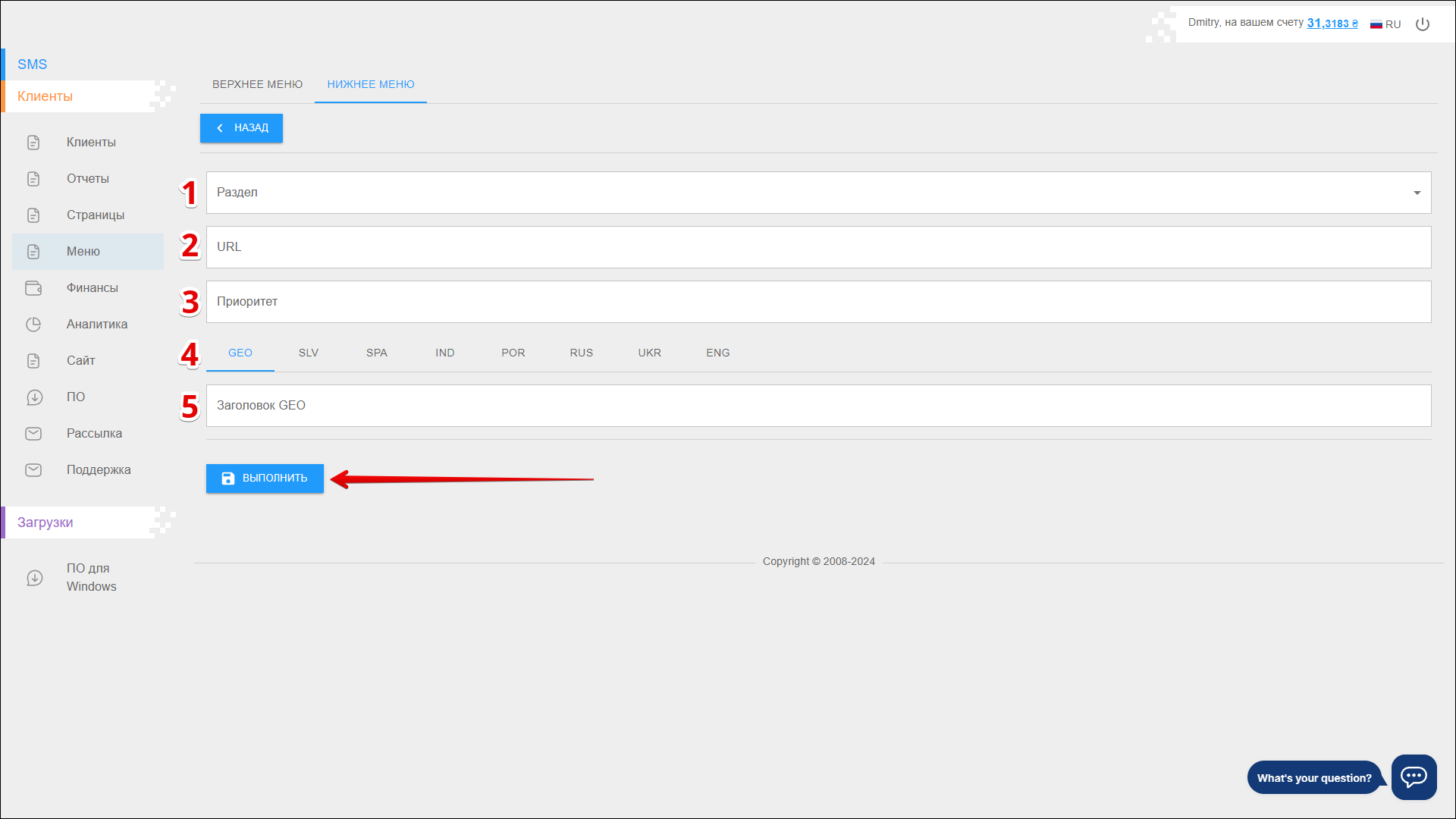The height and width of the screenshot is (819, 1456).
Task: Go back with the НАЗАД button
Action: (241, 128)
